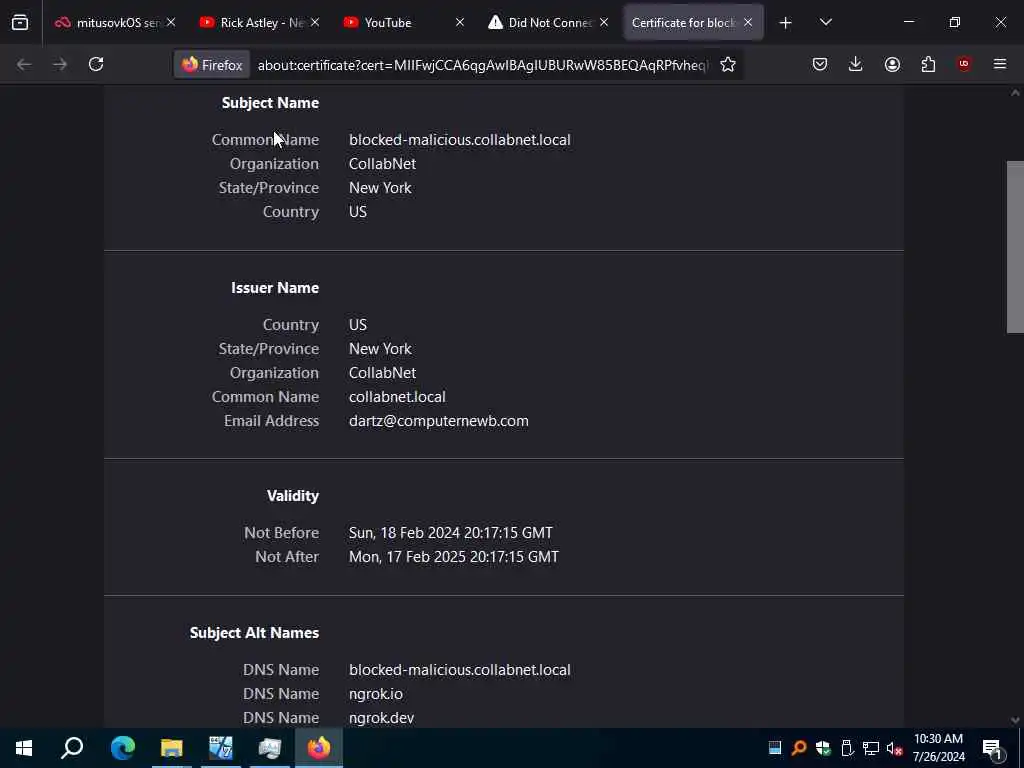Close the Rick Astley tab
Viewport: 1024px width, 768px height.
[x=315, y=22]
